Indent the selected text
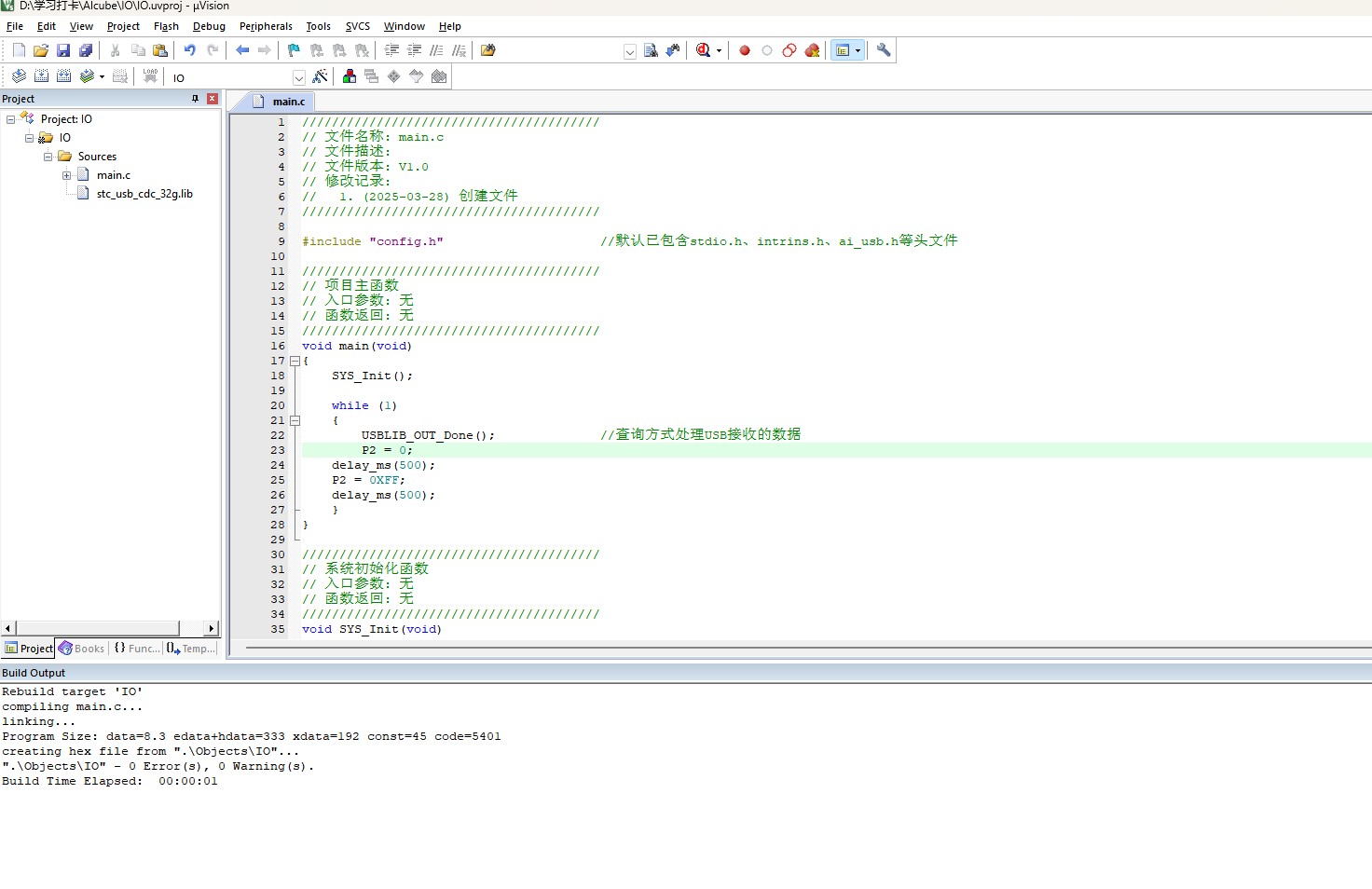This screenshot has height=889, width=1372. pos(392,50)
